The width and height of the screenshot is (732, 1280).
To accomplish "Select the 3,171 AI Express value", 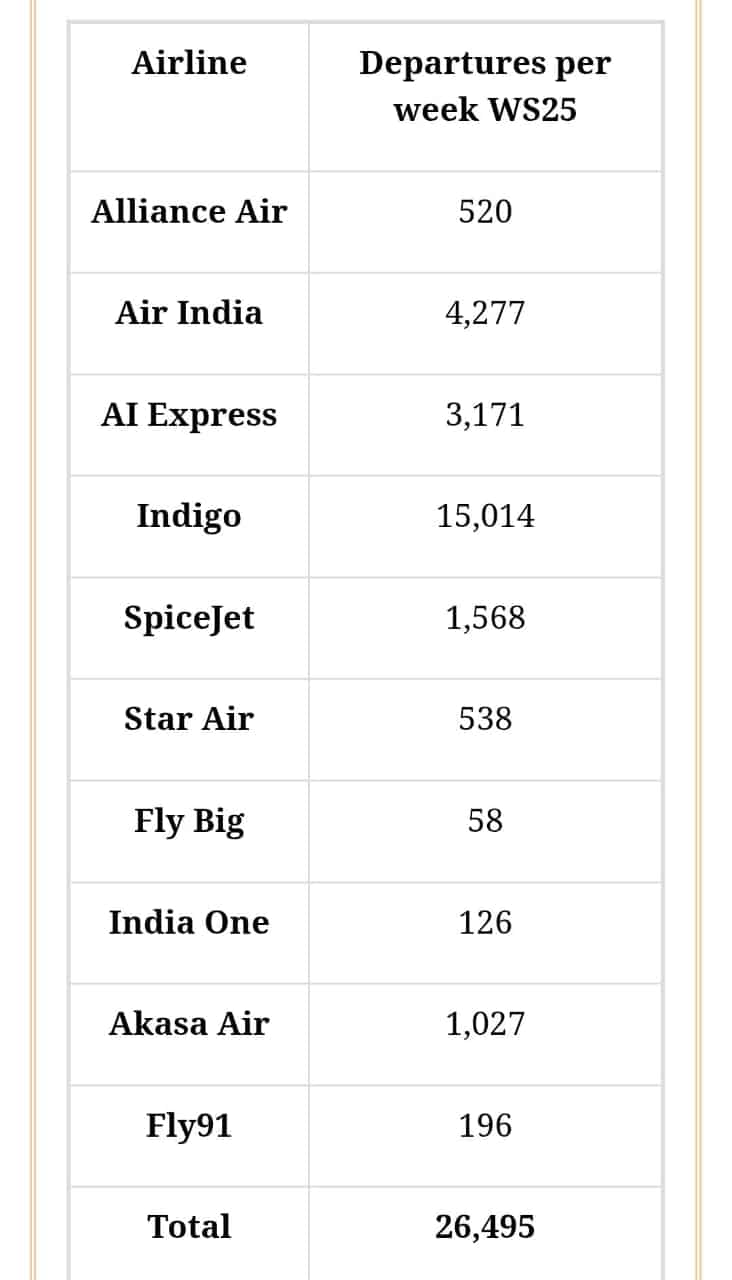I will [485, 415].
